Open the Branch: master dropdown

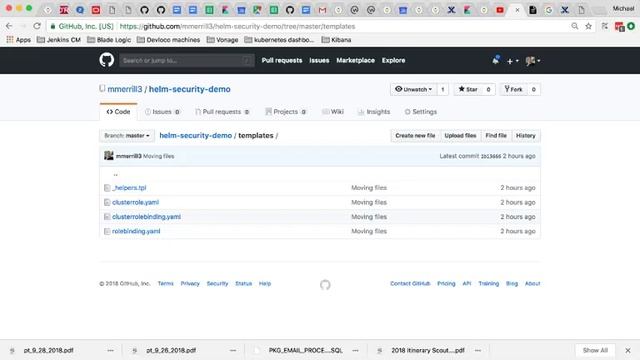tap(127, 136)
